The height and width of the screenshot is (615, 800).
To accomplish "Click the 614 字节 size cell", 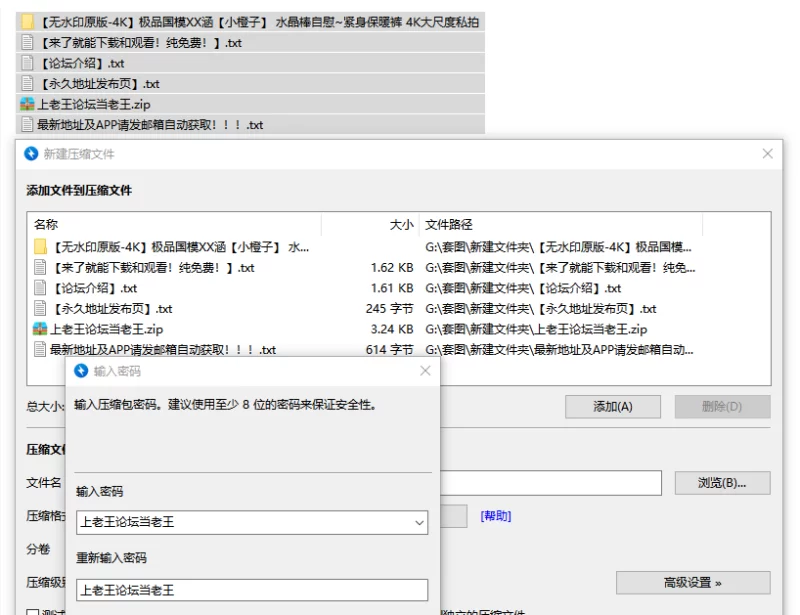I will coord(389,350).
